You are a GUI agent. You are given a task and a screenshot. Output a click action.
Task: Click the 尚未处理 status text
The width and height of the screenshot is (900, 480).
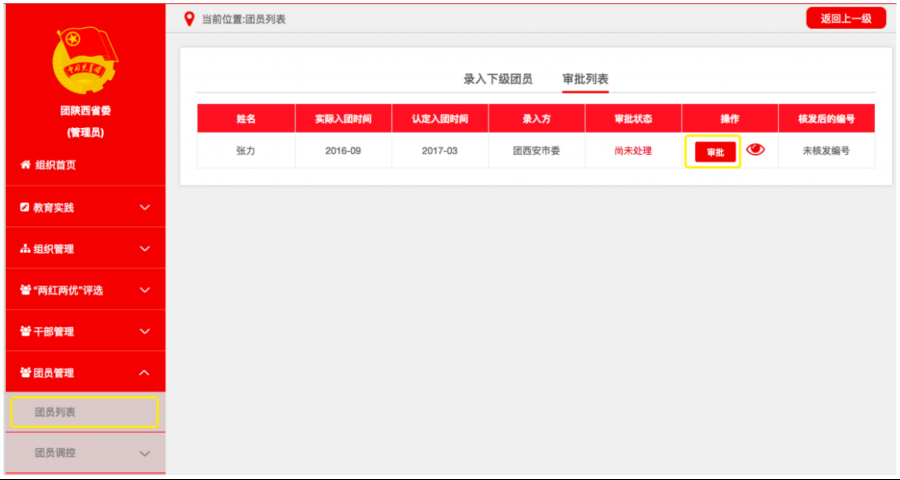click(x=633, y=151)
